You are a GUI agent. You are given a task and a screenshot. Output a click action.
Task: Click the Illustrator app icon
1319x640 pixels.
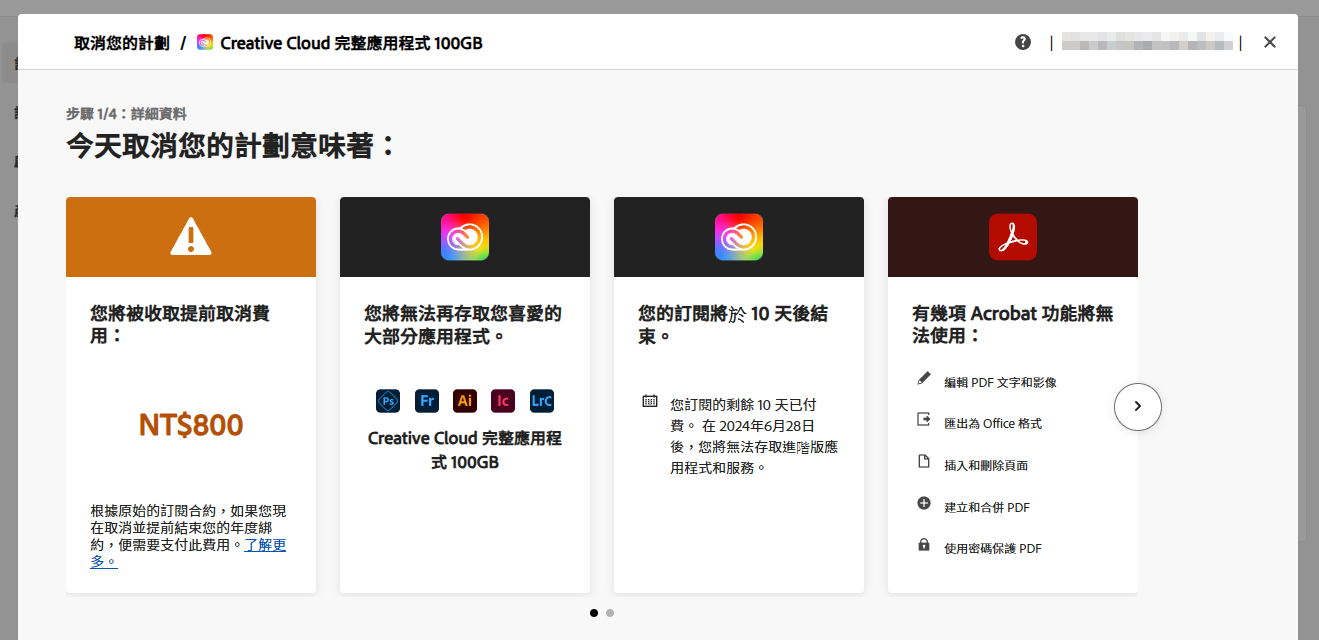click(x=465, y=401)
